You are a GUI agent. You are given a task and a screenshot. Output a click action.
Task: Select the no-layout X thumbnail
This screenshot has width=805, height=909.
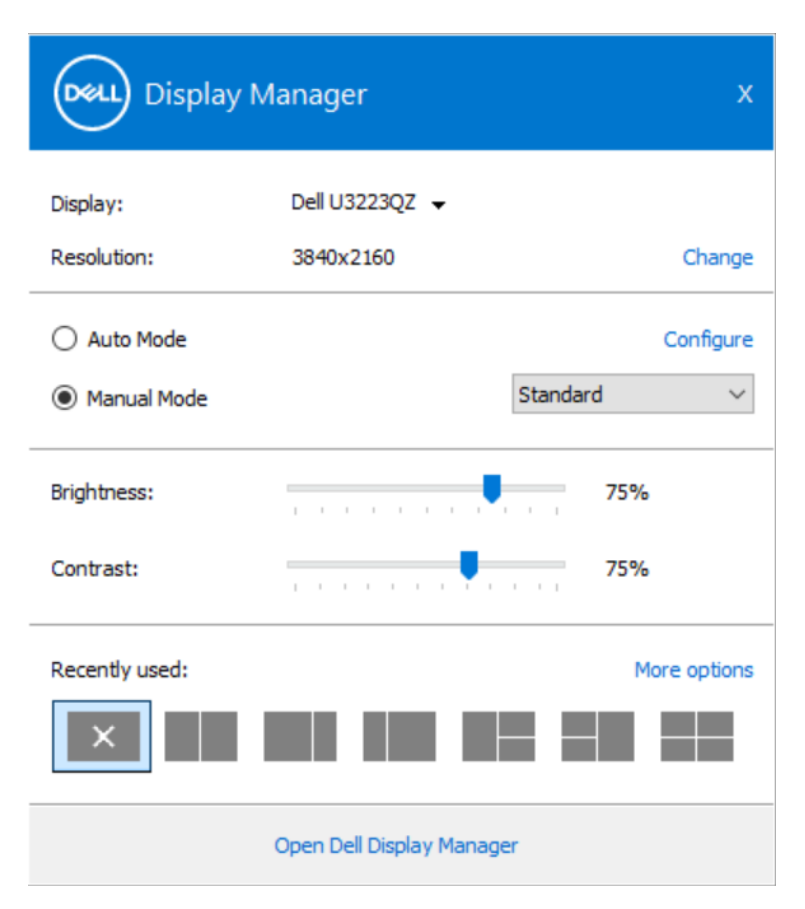click(102, 736)
